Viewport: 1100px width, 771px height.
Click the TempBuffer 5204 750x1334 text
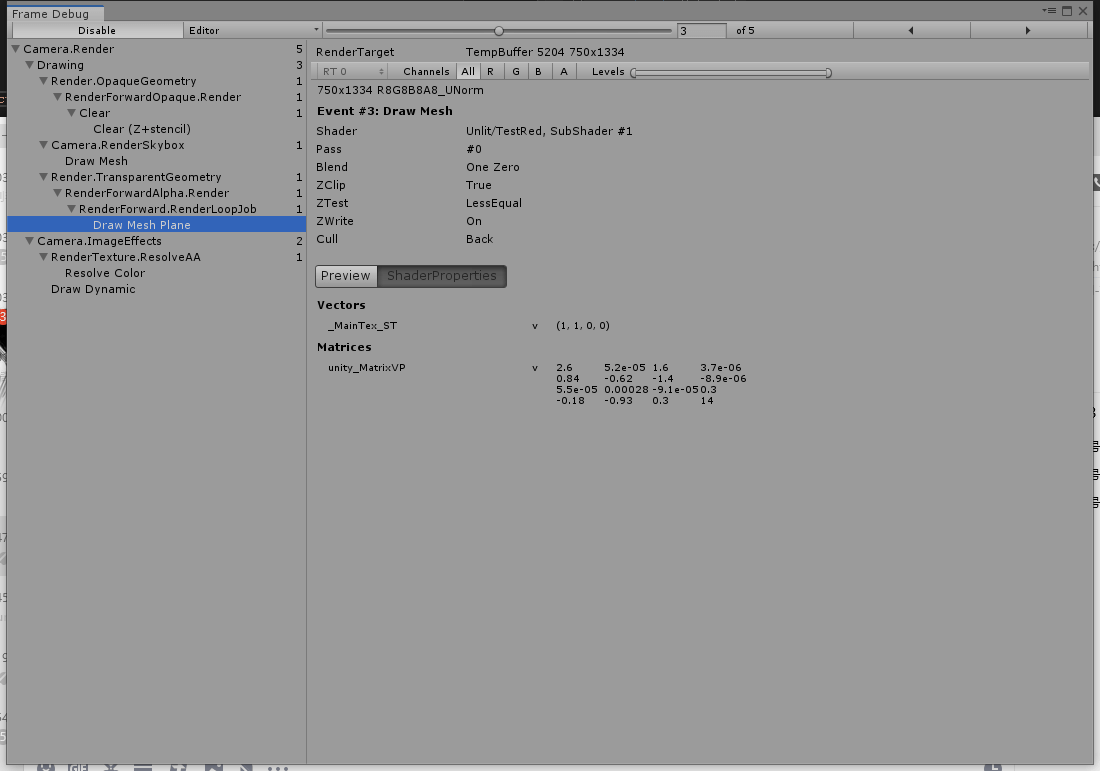545,52
